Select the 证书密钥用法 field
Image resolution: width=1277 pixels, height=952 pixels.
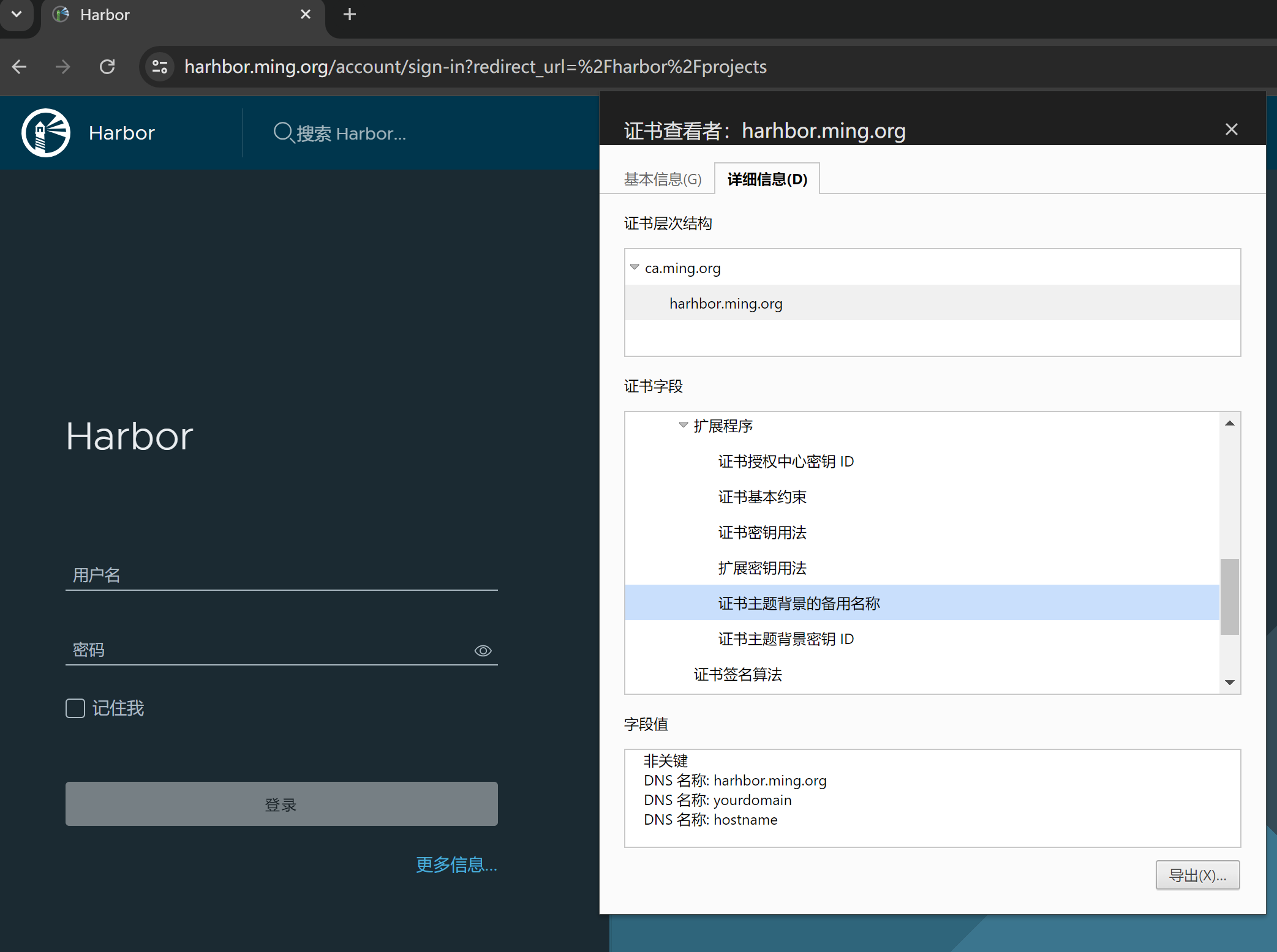click(x=762, y=532)
